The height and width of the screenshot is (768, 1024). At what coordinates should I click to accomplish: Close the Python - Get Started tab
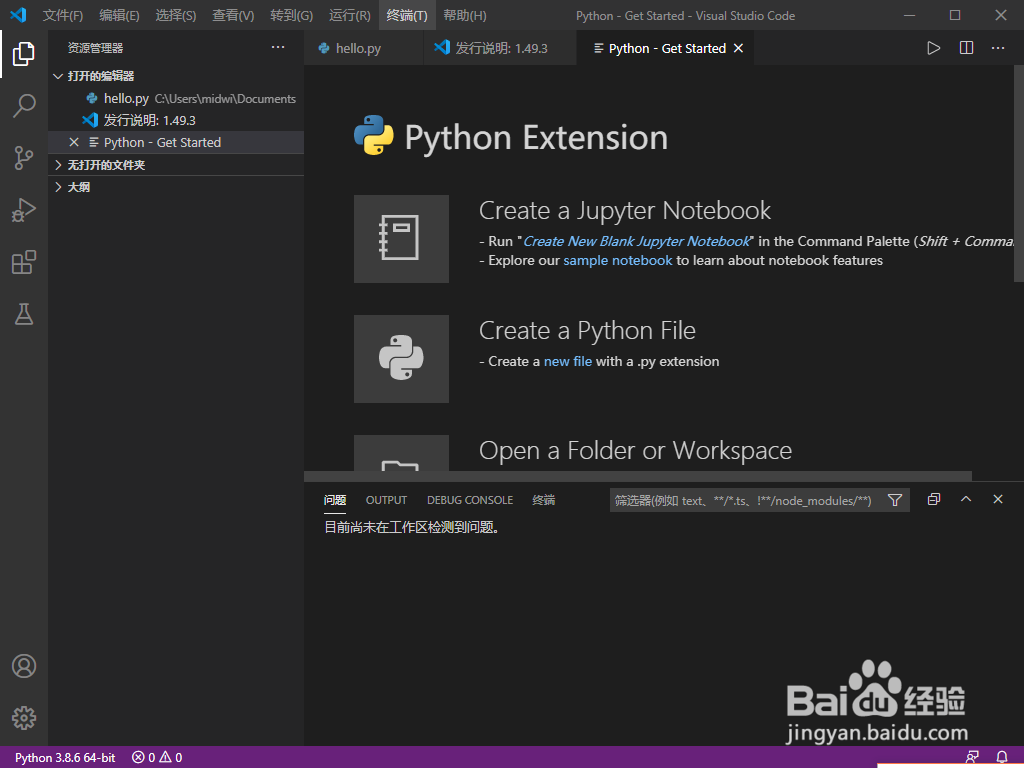click(739, 48)
